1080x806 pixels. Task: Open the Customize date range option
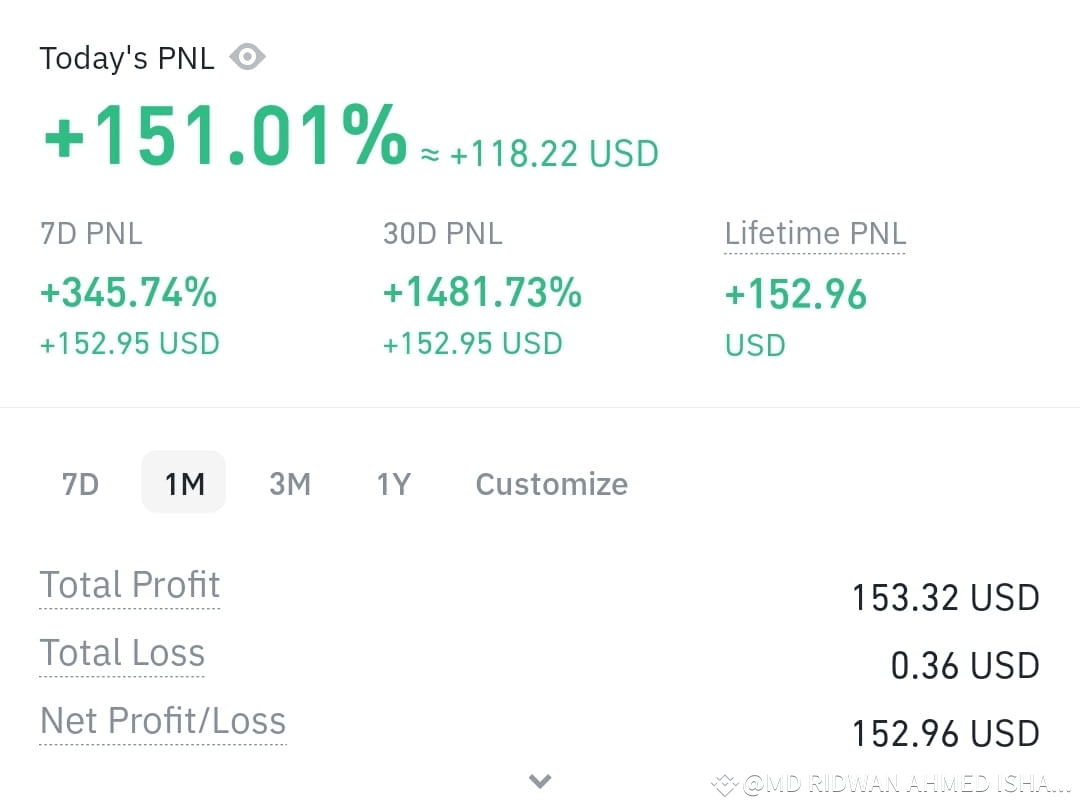[552, 484]
